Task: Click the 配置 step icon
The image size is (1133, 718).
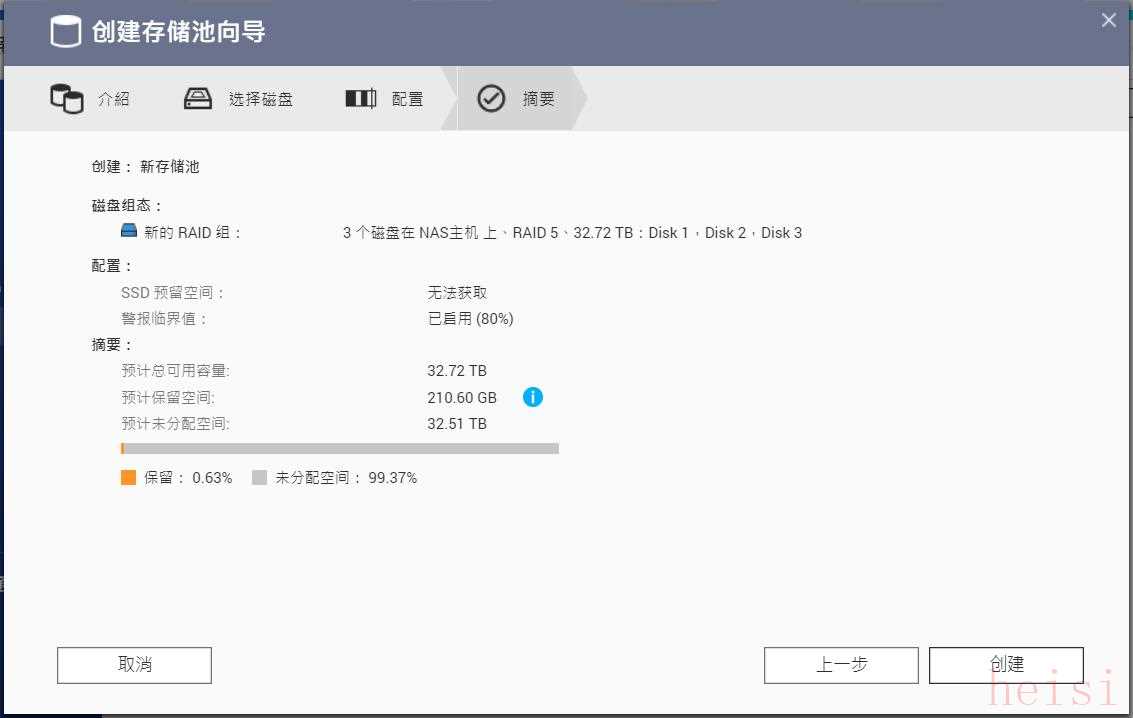Action: (x=360, y=99)
